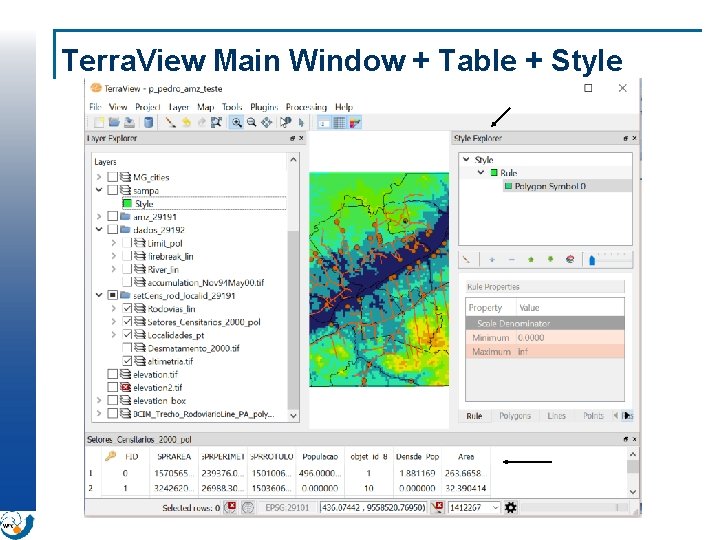Select the Pan tool icon
Image resolution: width=720 pixels, height=540 pixels.
pos(267,122)
